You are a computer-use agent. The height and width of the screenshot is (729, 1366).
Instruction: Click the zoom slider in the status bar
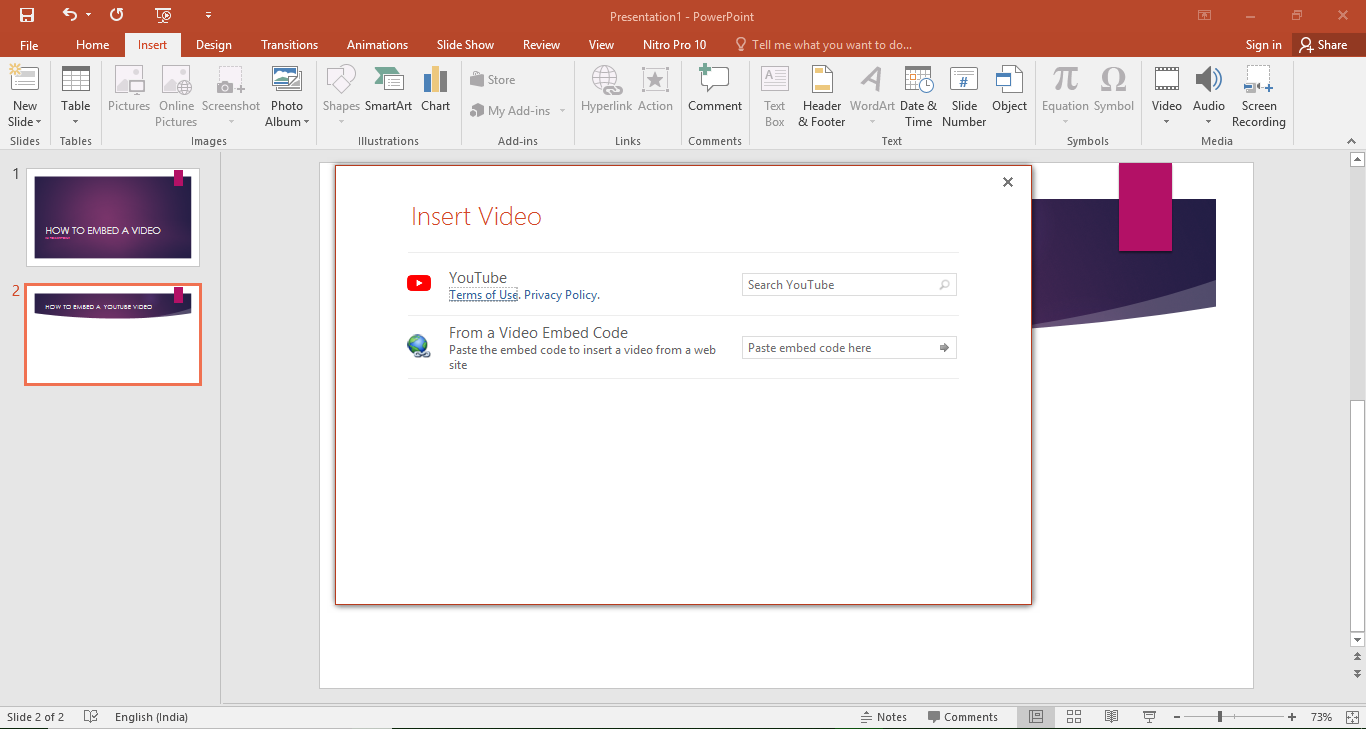click(1220, 717)
